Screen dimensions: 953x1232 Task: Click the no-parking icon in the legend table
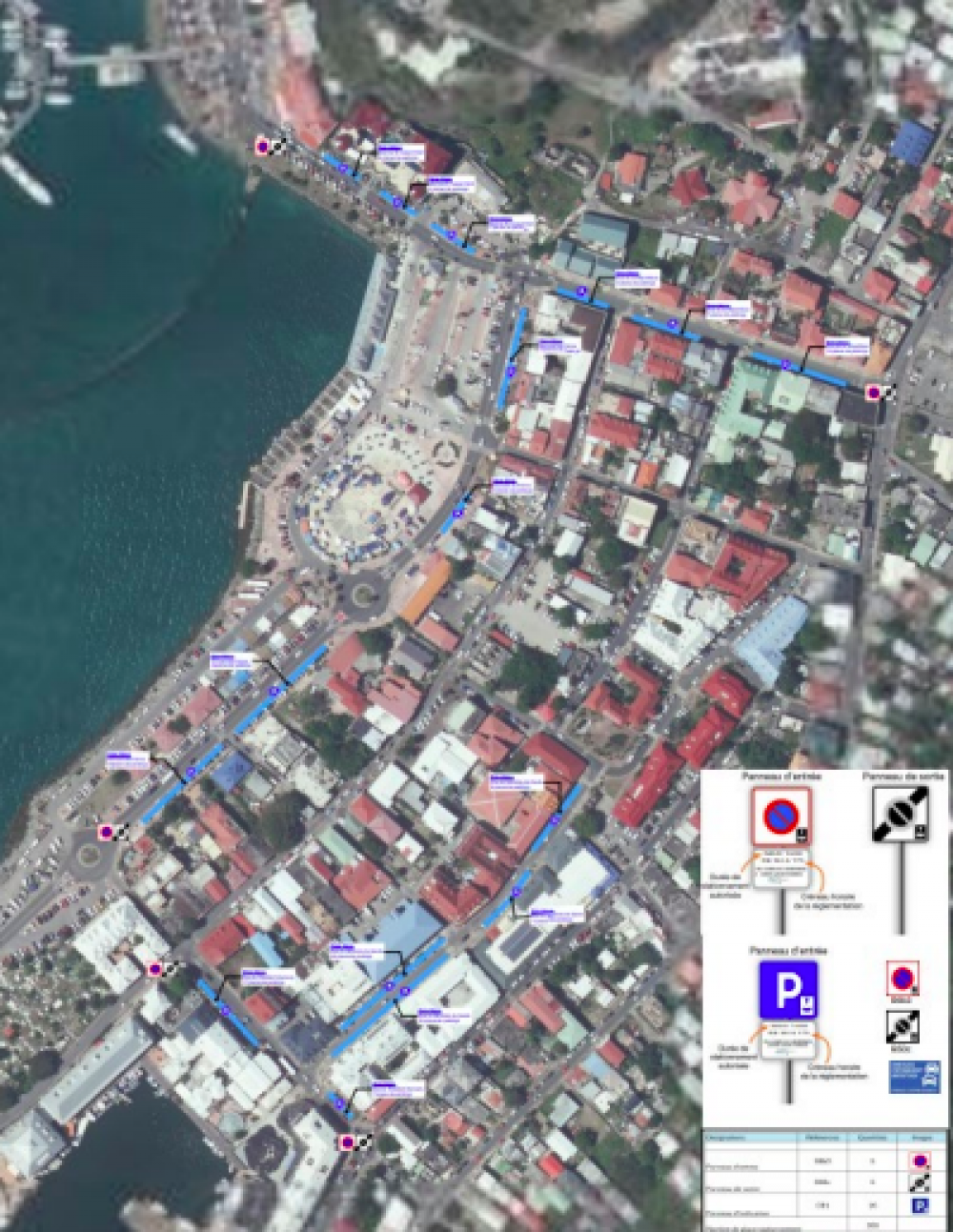920,1161
